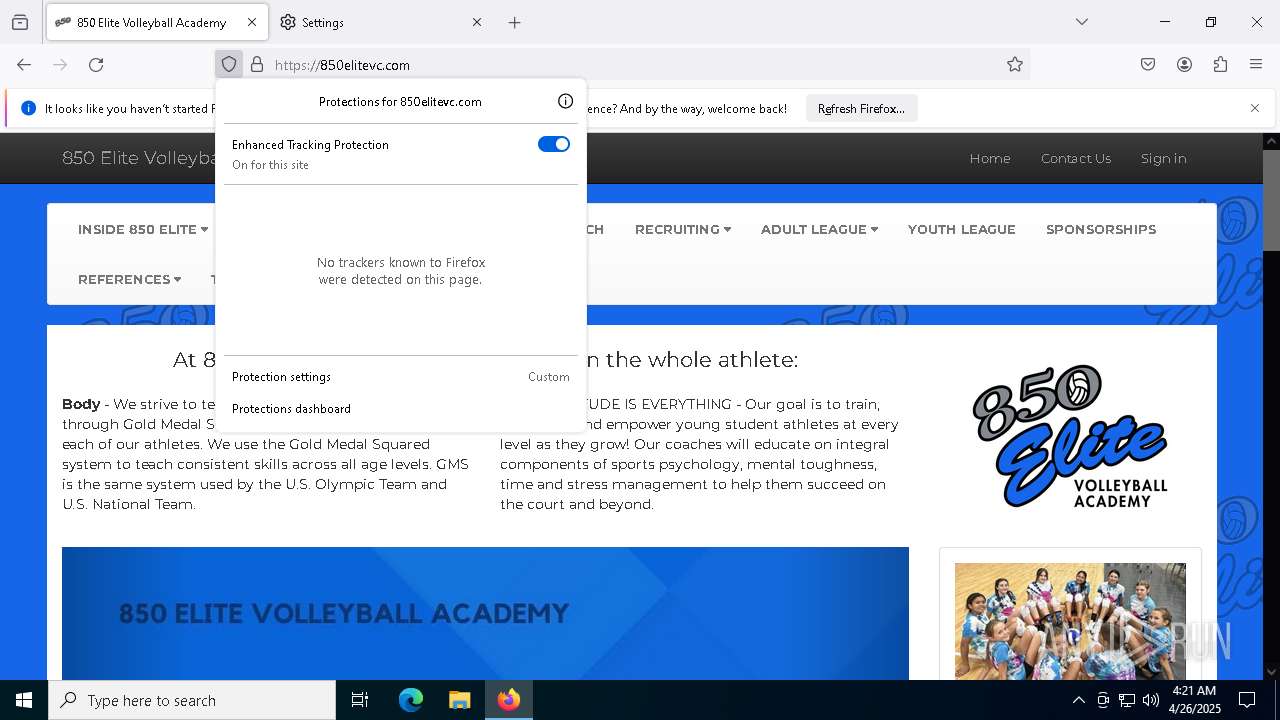Click the team photo thumbnail
Image resolution: width=1280 pixels, height=720 pixels.
(x=1070, y=621)
